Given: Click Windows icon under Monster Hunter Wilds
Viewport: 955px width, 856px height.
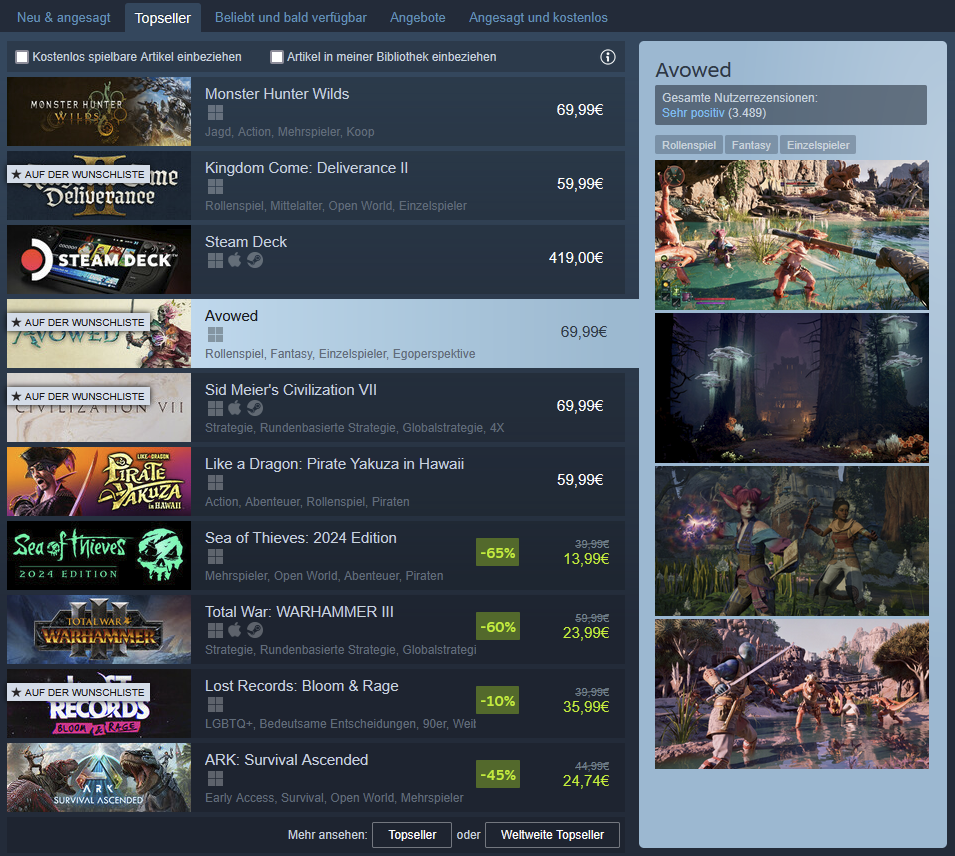Looking at the screenshot, I should tap(215, 113).
